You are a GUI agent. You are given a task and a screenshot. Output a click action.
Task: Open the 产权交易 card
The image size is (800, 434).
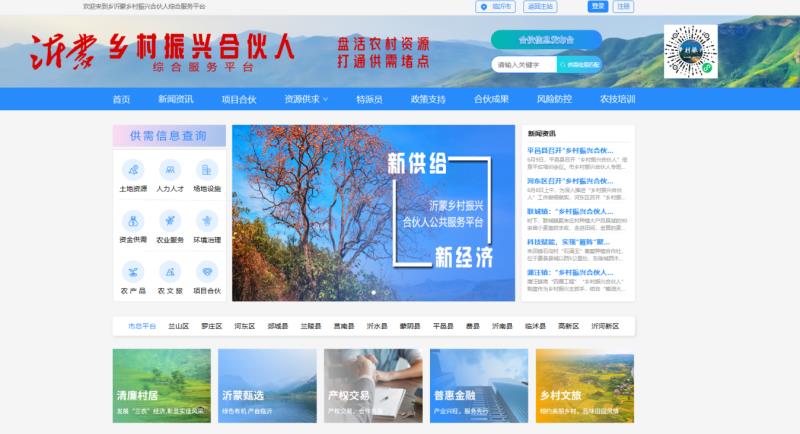[373, 386]
